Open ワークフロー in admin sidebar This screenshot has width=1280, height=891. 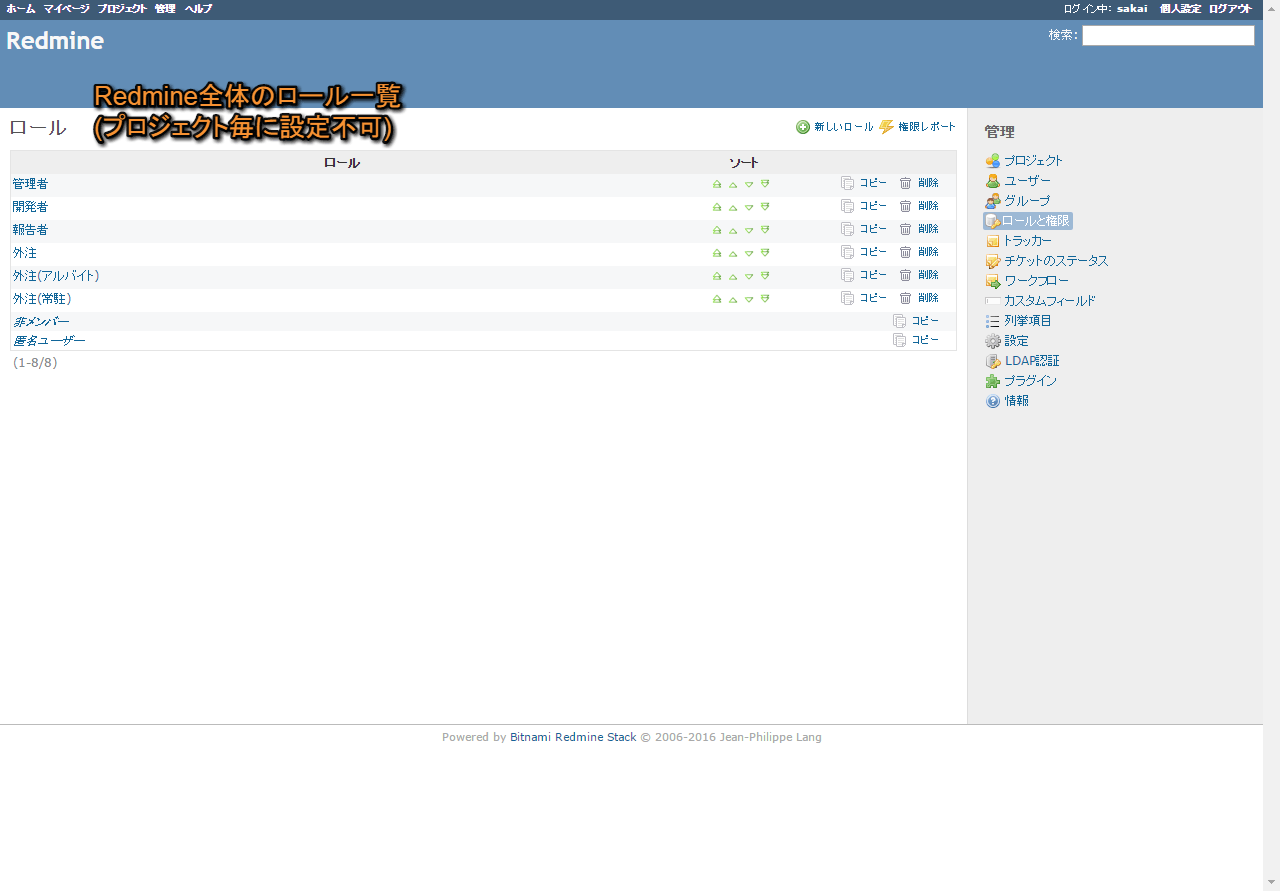tap(1027, 281)
